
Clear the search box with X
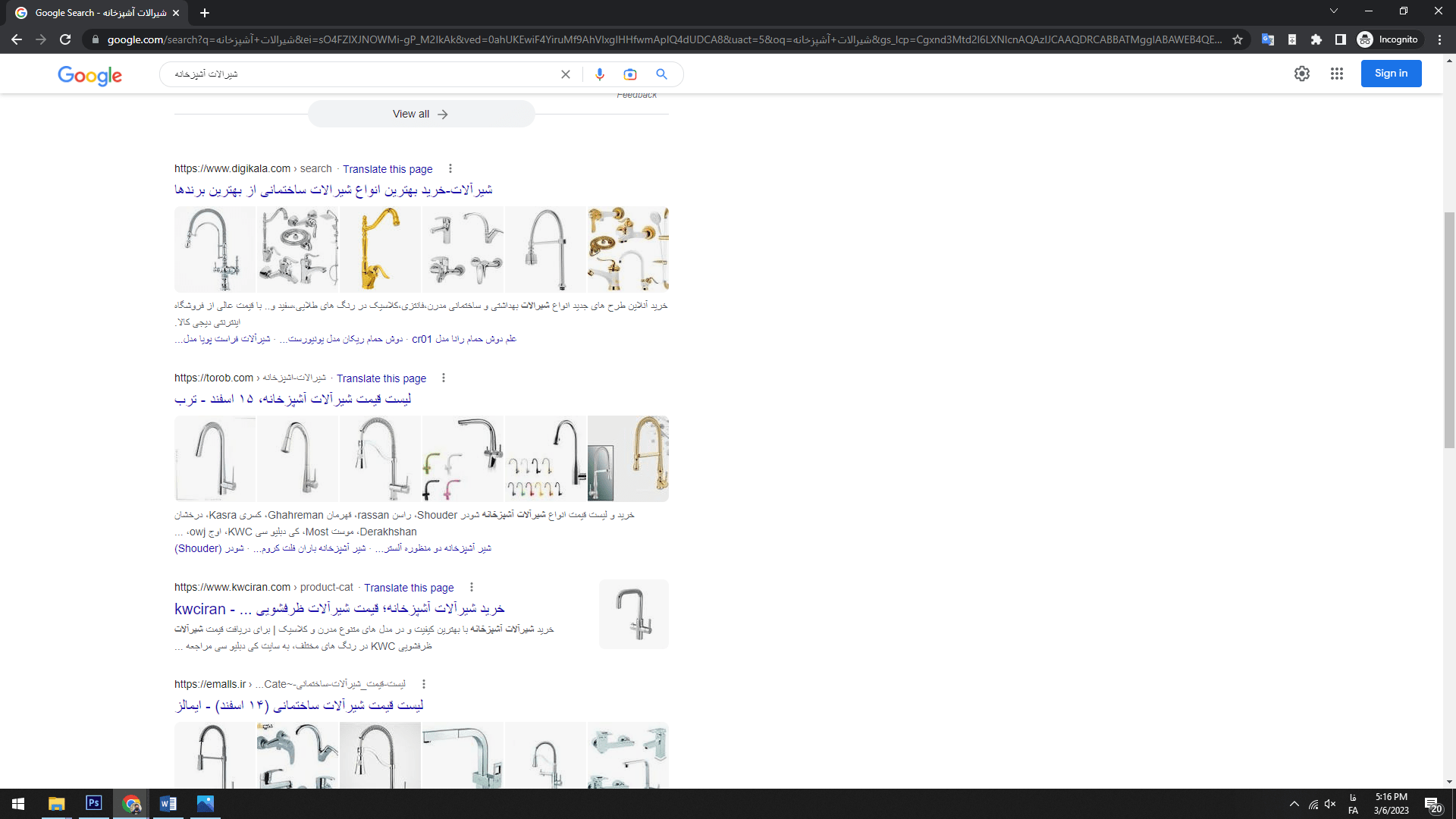pos(566,74)
